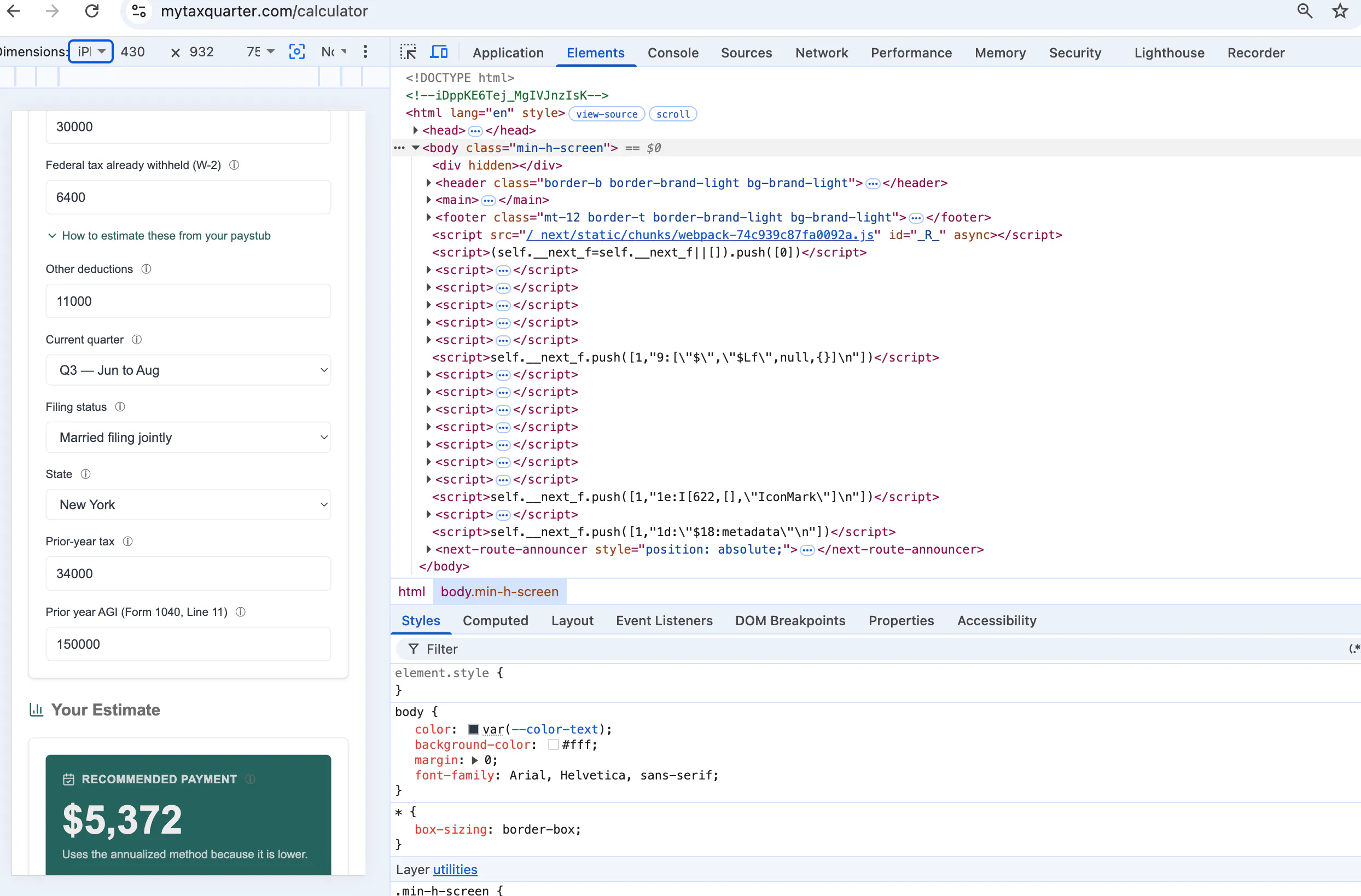1361x896 pixels.
Task: Expand the margin shorthand property
Action: coord(475,760)
